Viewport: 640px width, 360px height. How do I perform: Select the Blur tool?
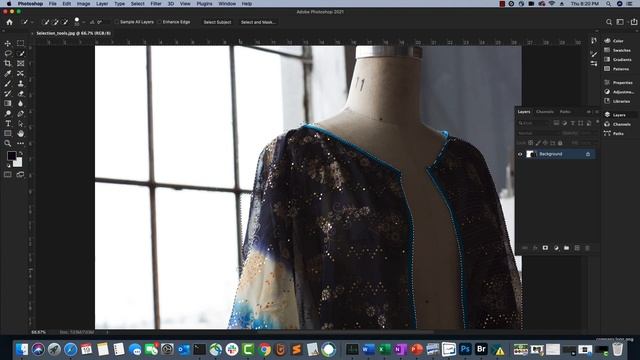click(20, 104)
